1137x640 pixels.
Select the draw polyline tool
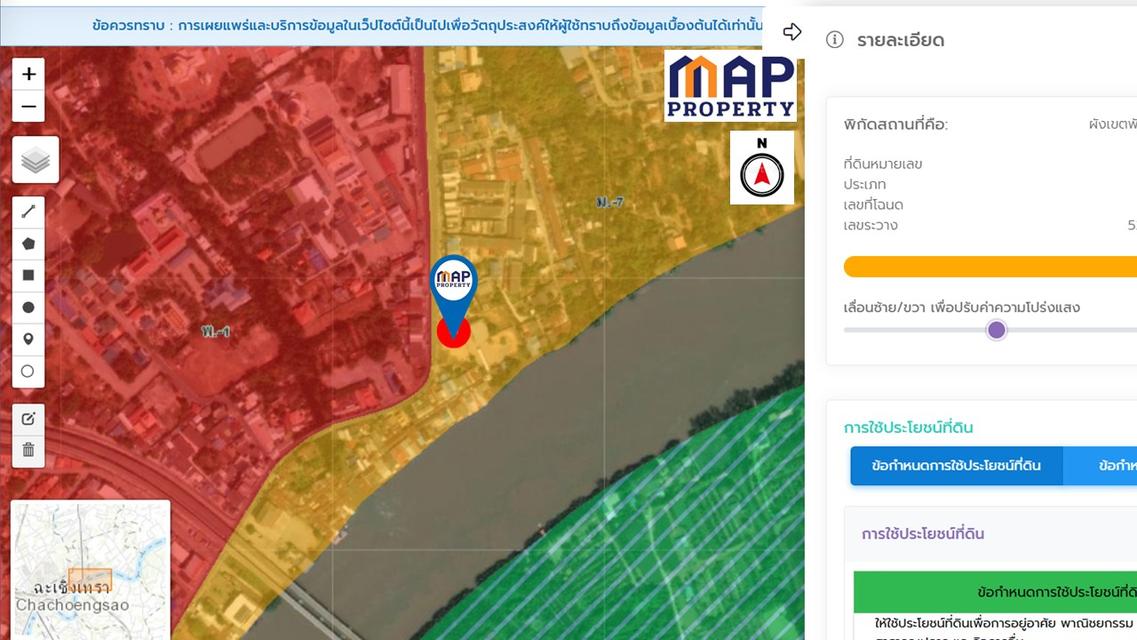28,211
